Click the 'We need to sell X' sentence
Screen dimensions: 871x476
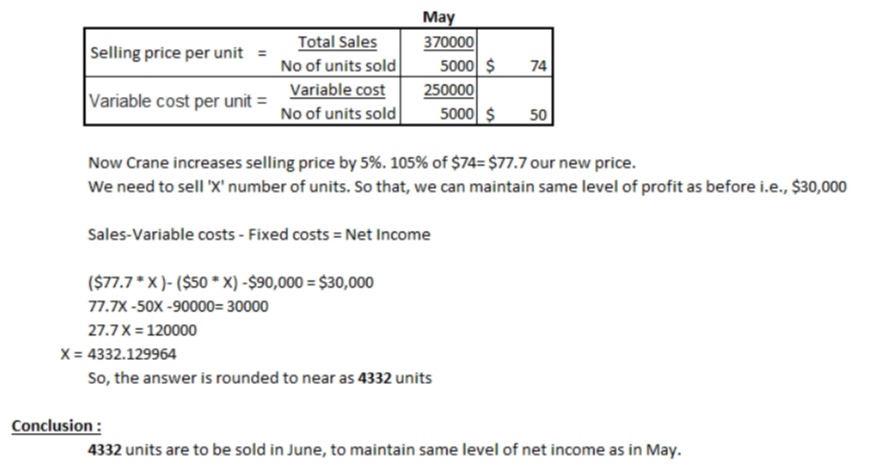pyautogui.click(x=467, y=186)
